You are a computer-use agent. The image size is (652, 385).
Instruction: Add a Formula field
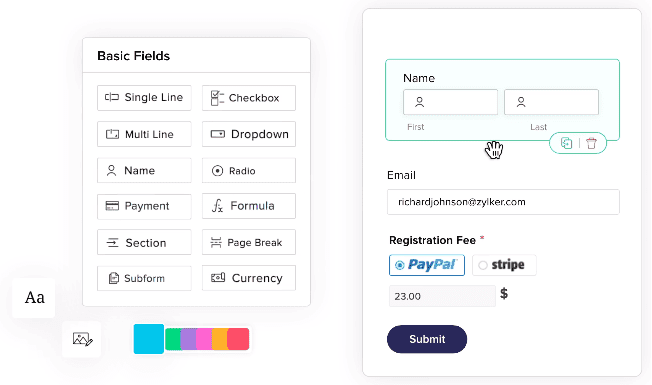[249, 206]
